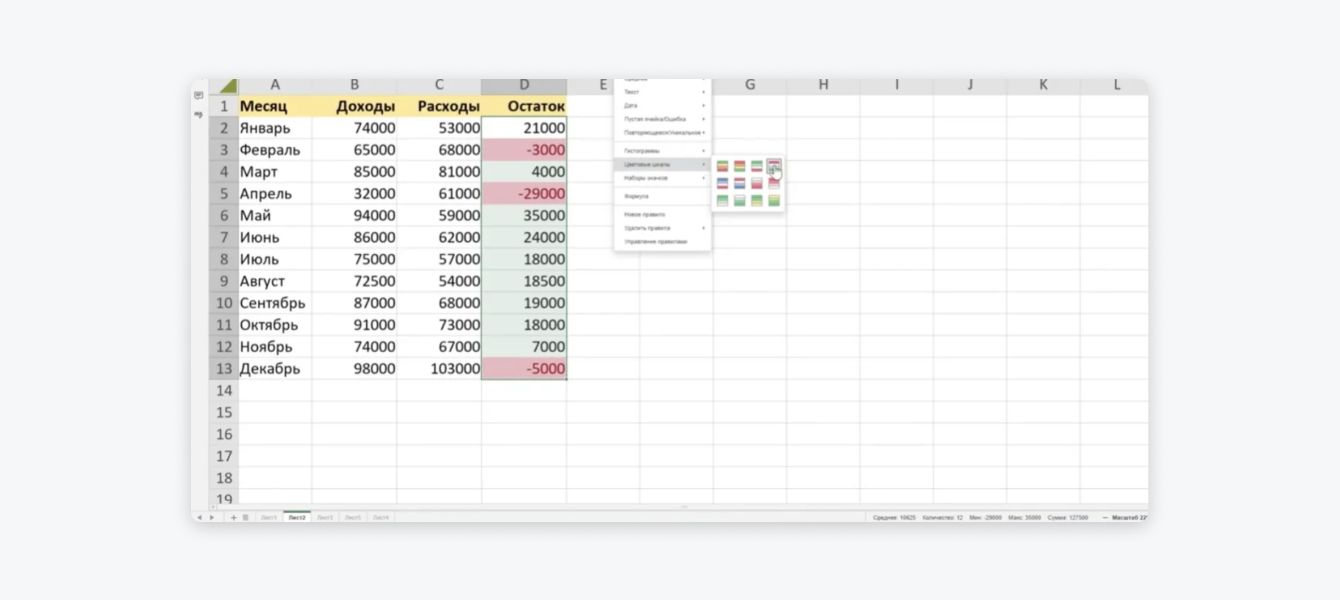Pick the first color scale in top row
The image size is (1340, 600).
pos(722,166)
